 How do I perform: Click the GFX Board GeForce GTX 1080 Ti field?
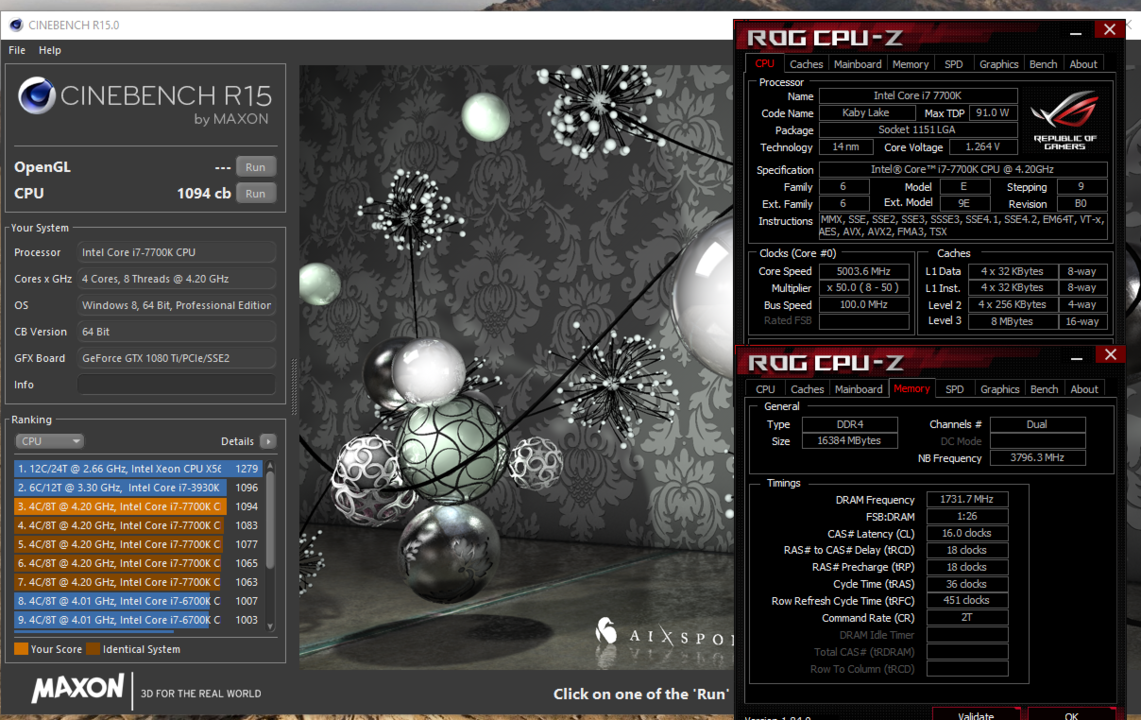click(176, 358)
